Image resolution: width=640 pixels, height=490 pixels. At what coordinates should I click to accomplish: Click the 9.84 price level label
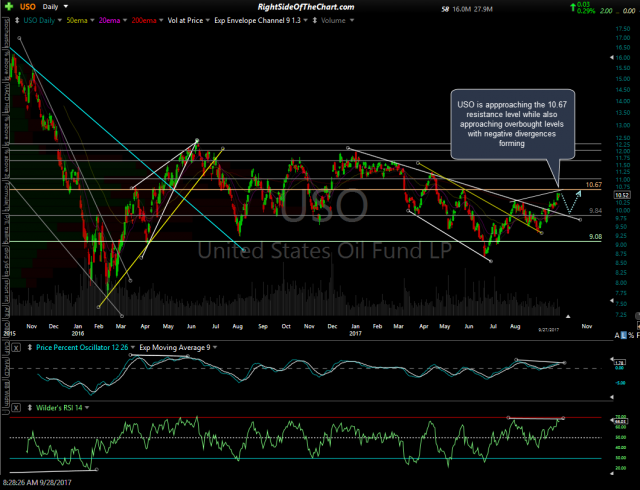click(x=595, y=211)
